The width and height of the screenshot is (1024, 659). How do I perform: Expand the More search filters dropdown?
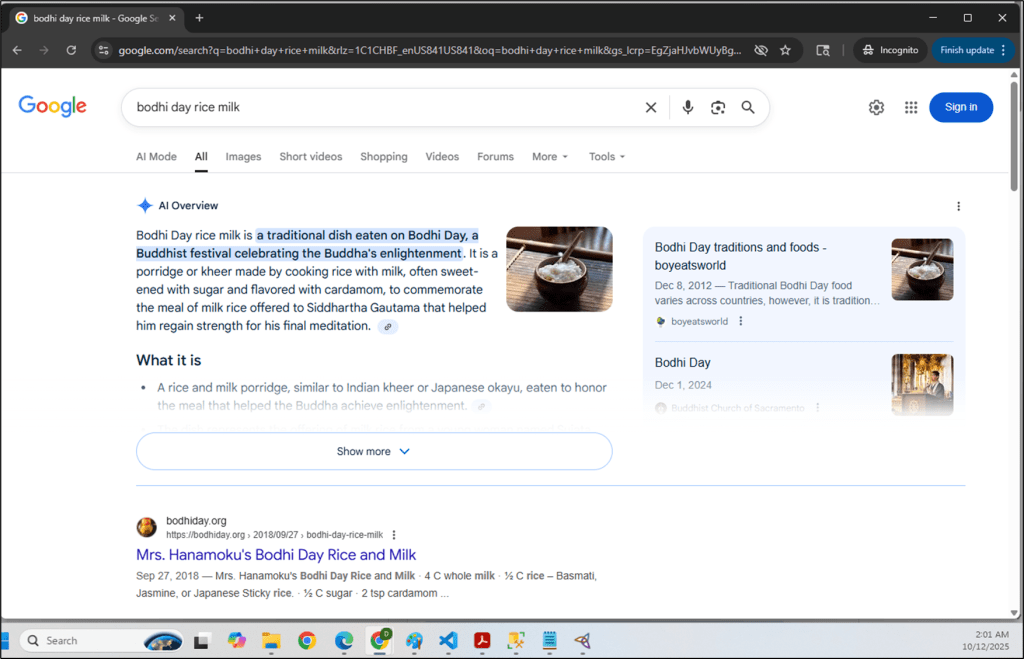pos(550,157)
